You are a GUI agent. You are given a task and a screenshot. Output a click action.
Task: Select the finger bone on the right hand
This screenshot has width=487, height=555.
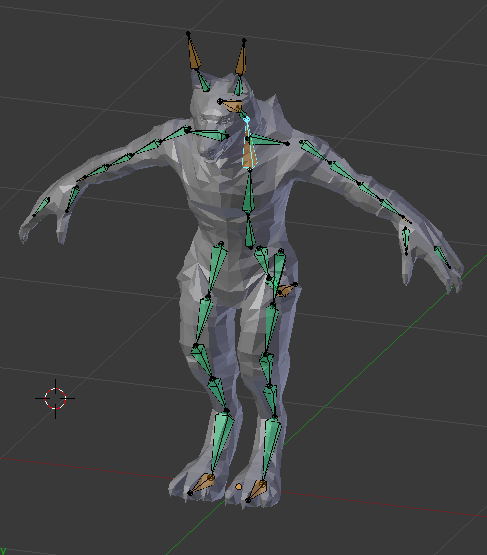[442, 257]
